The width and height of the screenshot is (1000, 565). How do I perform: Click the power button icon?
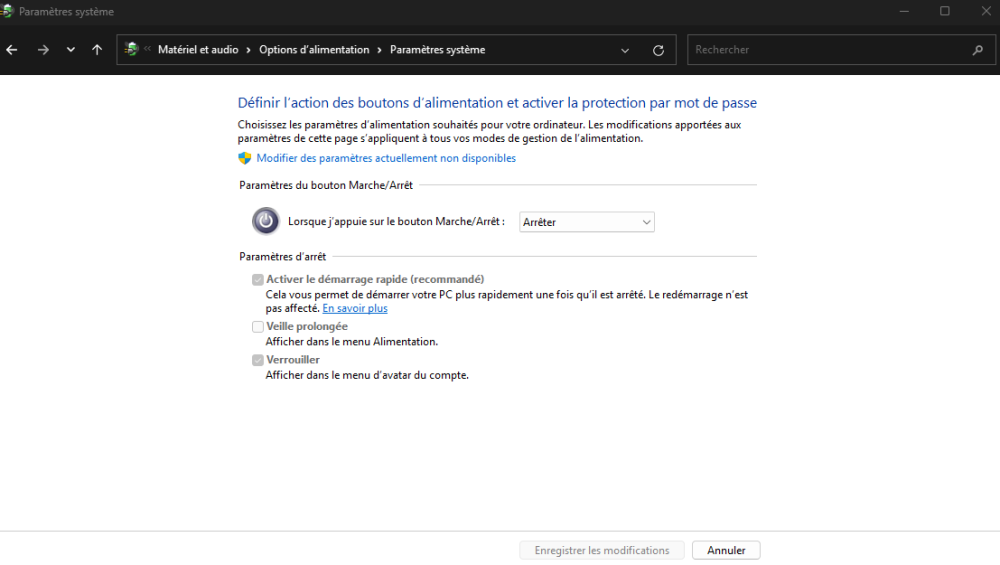pyautogui.click(x=265, y=221)
